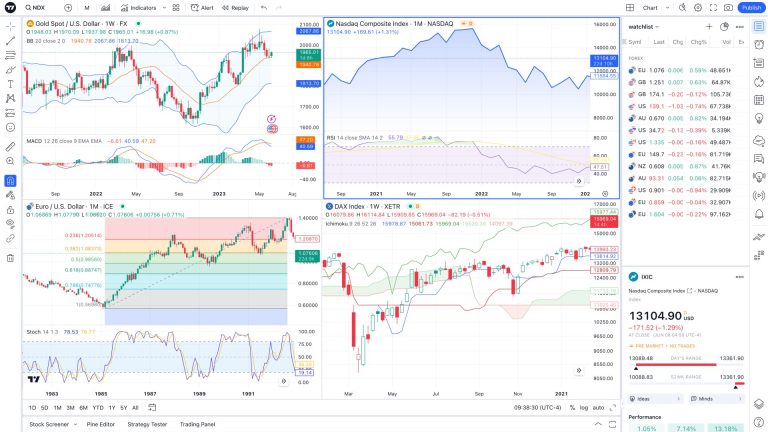Click the go-to-date calendar icon
This screenshot has width=768, height=432.
click(x=152, y=408)
